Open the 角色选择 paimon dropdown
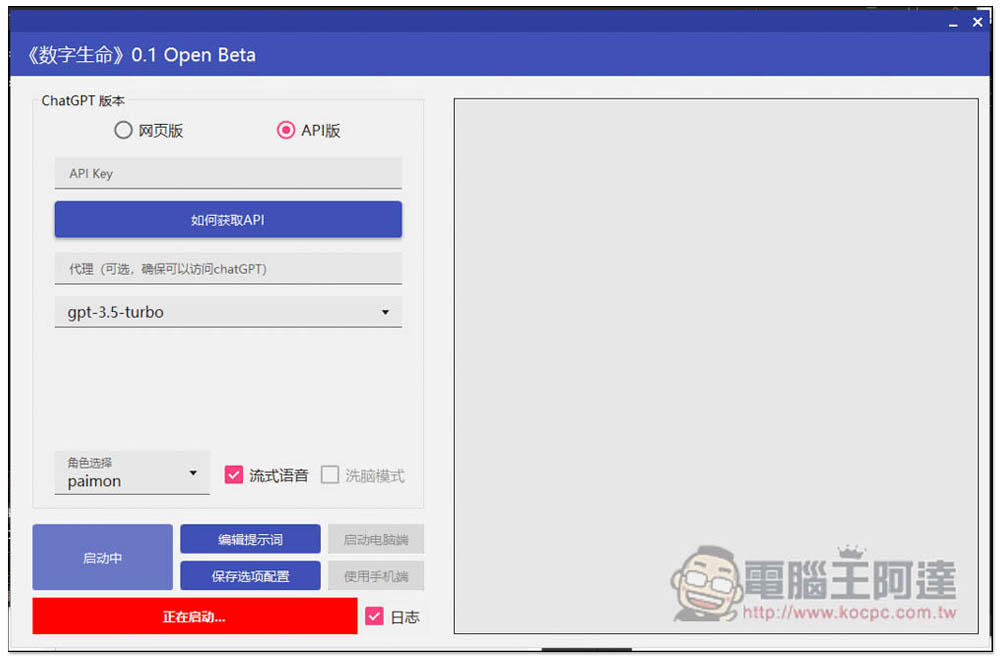 pyautogui.click(x=132, y=473)
